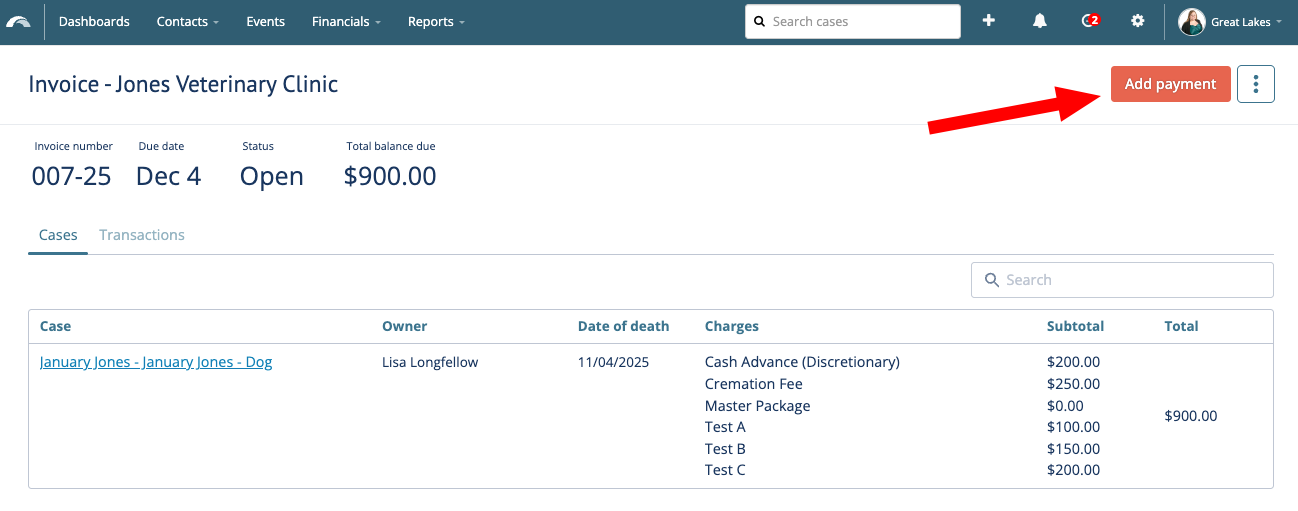Click the plus add-new icon
1298x511 pixels.
(988, 21)
